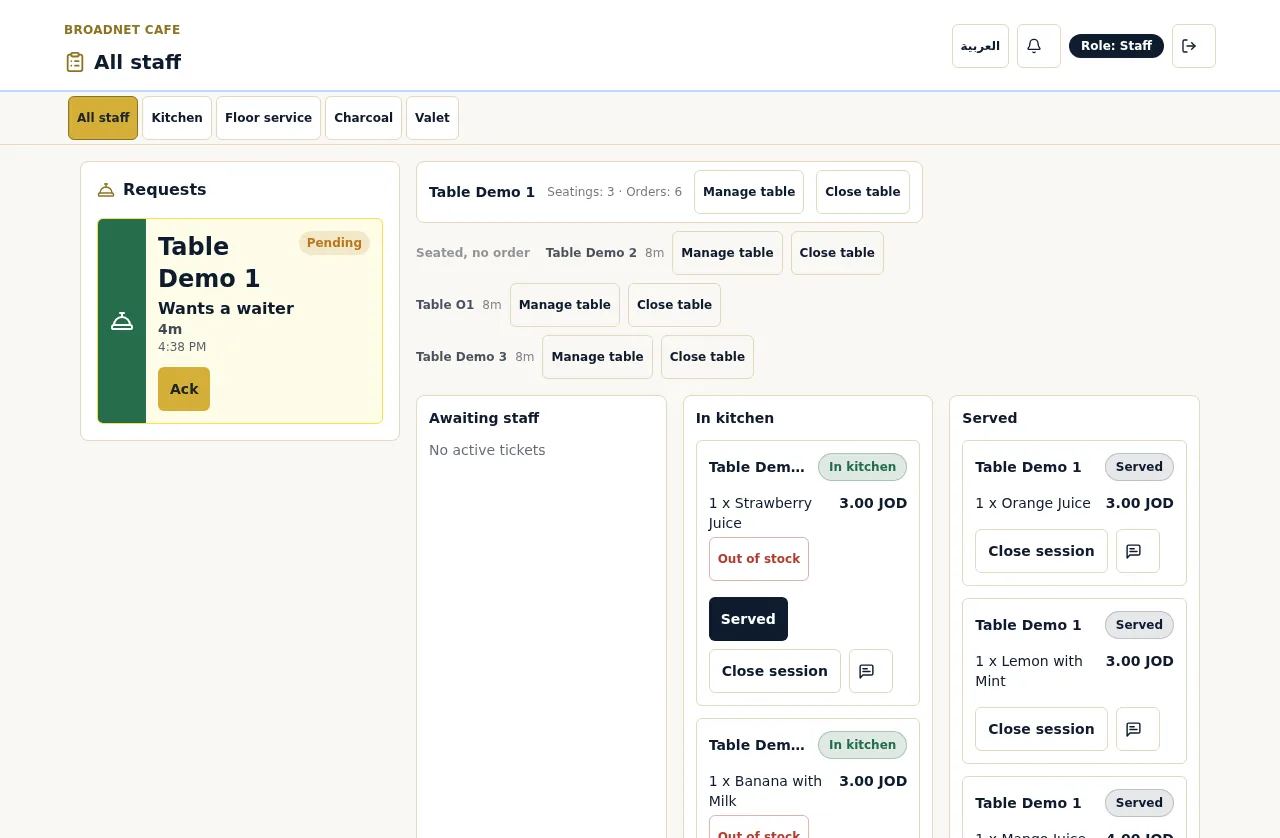The width and height of the screenshot is (1280, 838).
Task: Click the 'Wants a waiter' request text
Action: click(x=226, y=309)
